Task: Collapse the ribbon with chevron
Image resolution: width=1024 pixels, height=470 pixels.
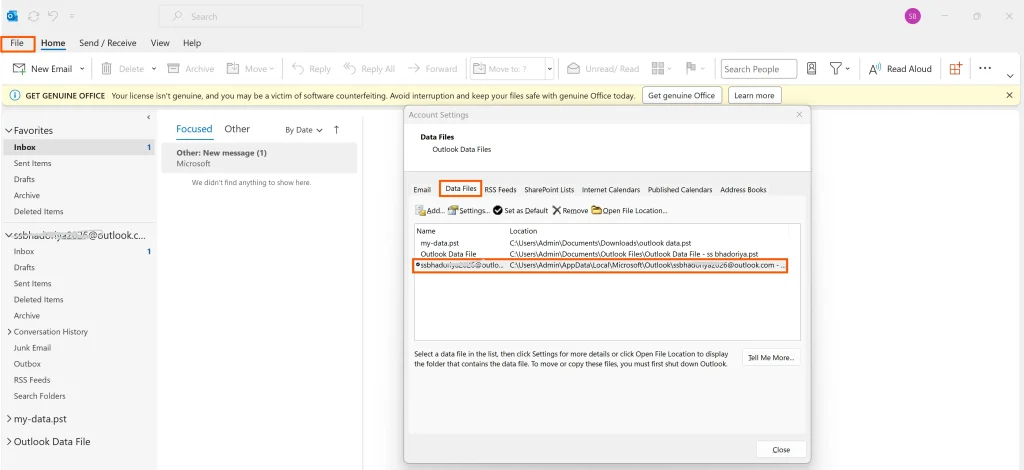Action: point(1010,76)
